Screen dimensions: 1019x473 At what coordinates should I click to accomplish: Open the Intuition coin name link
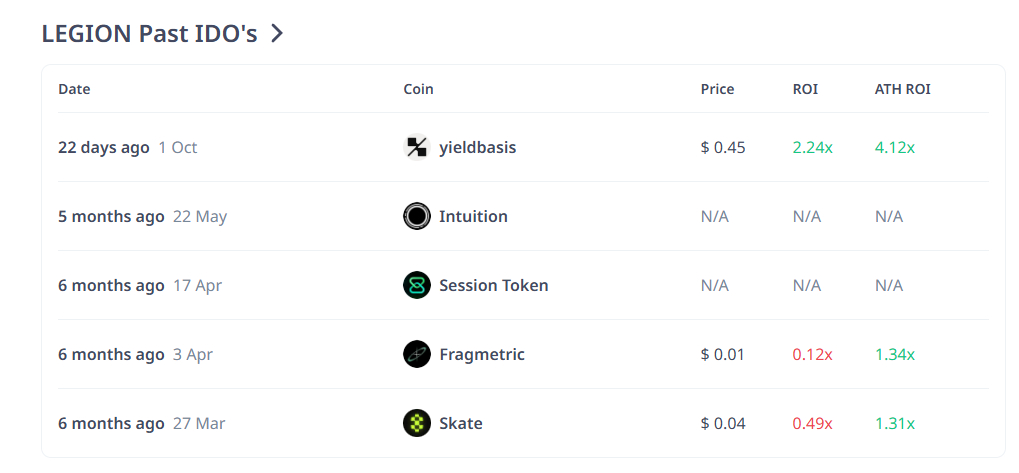click(x=473, y=216)
